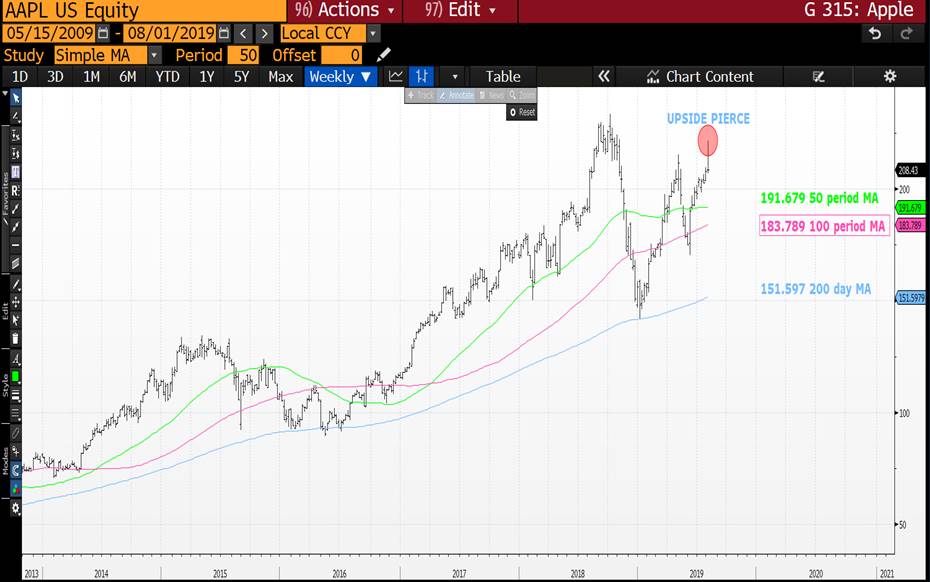This screenshot has height=582, width=930.
Task: Click the Track option in popup toolbar
Action: pyautogui.click(x=421, y=96)
